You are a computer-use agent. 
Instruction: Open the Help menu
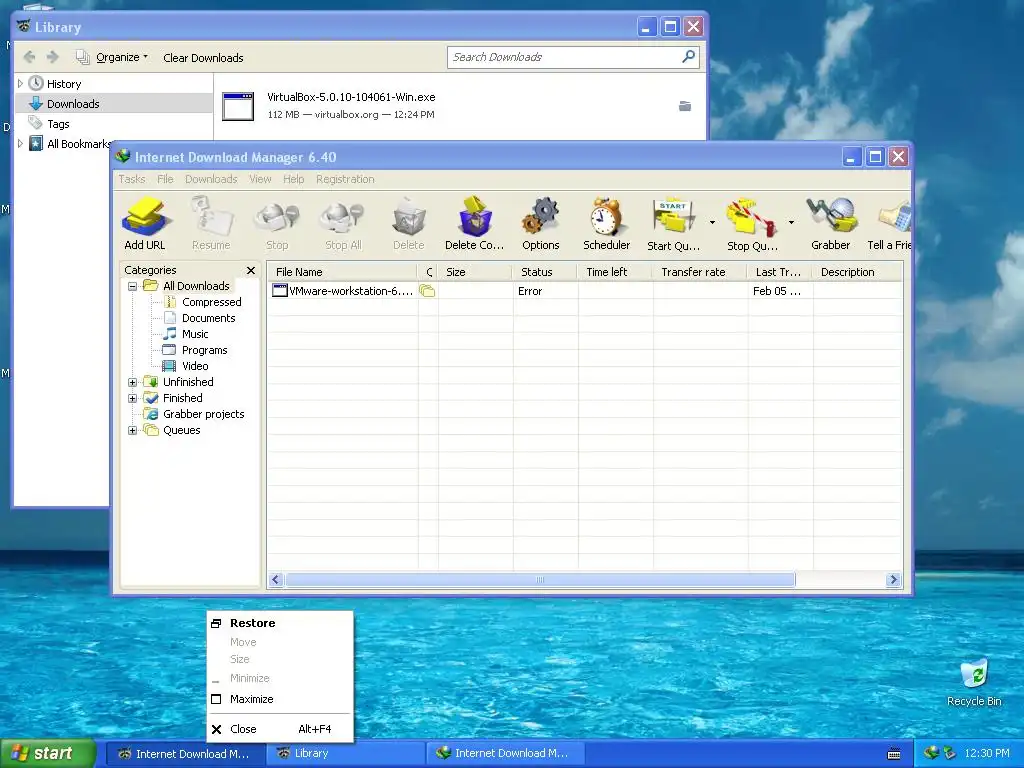[294, 179]
